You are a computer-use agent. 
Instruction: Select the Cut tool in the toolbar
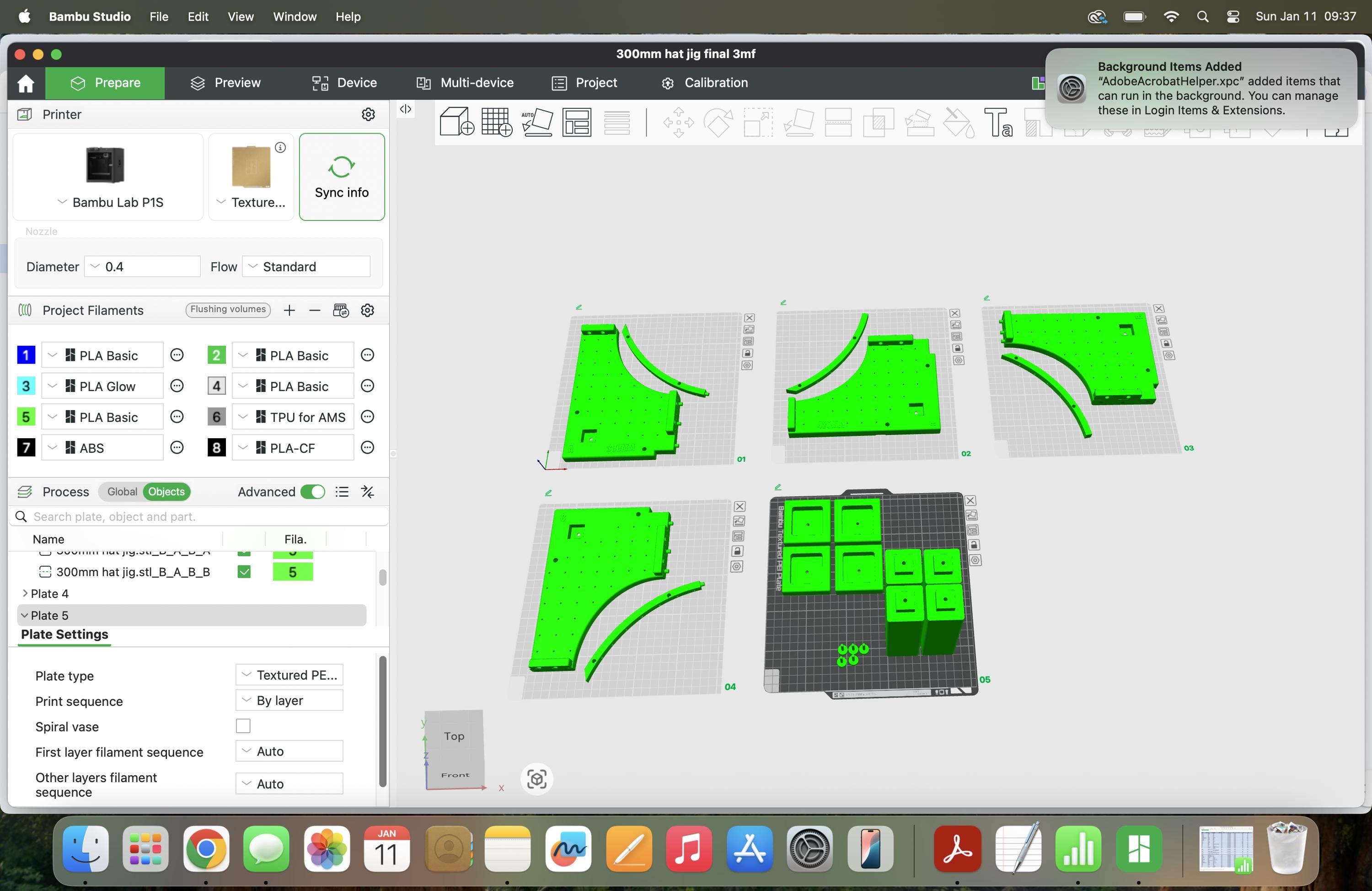pyautogui.click(x=838, y=122)
